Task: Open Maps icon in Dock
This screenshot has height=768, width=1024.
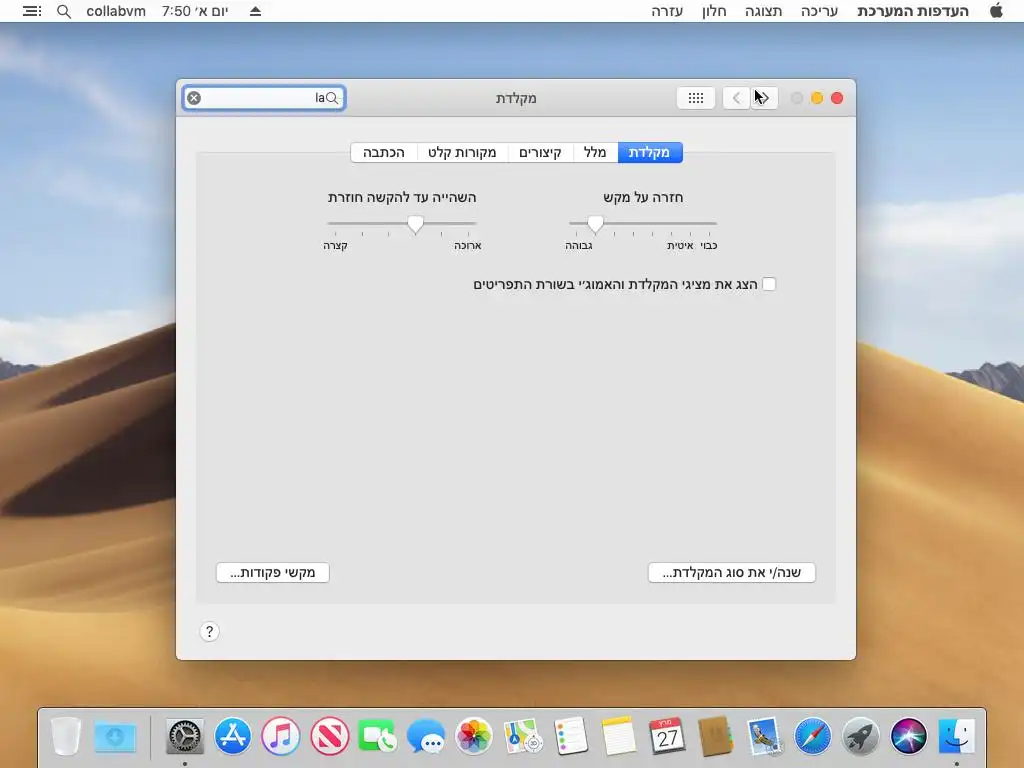Action: click(x=522, y=736)
